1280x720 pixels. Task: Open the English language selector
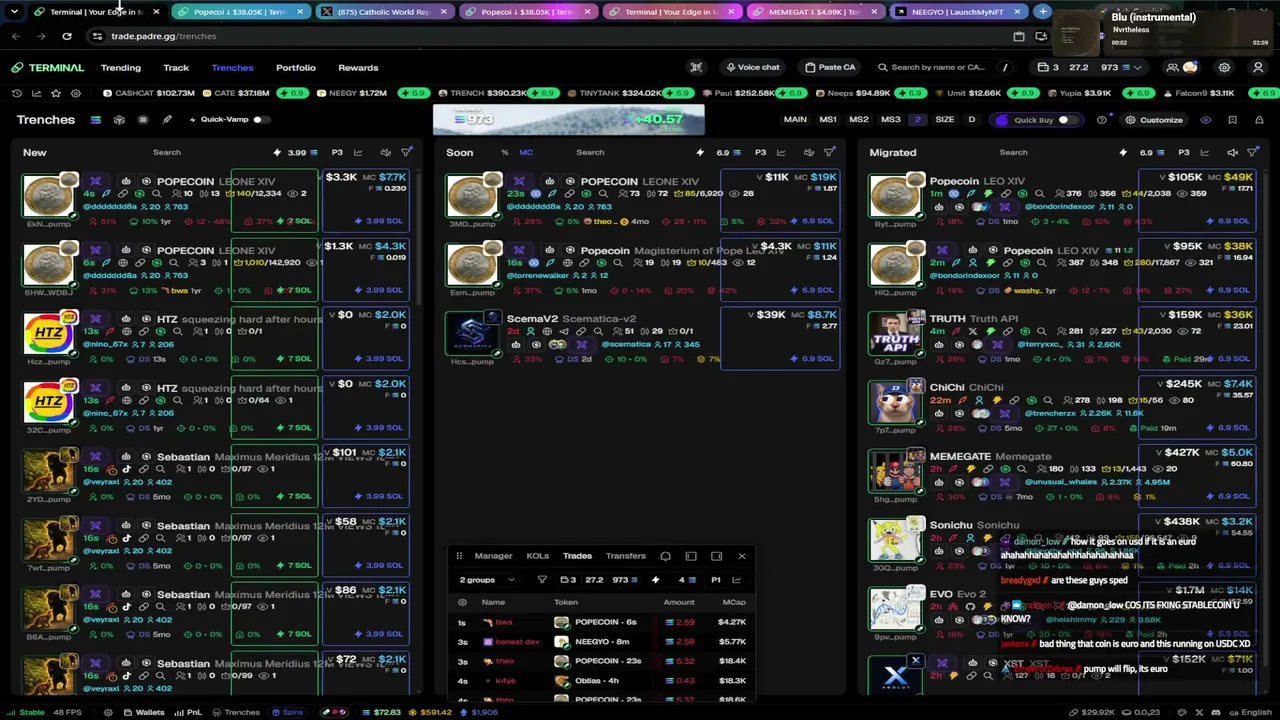tap(1252, 712)
